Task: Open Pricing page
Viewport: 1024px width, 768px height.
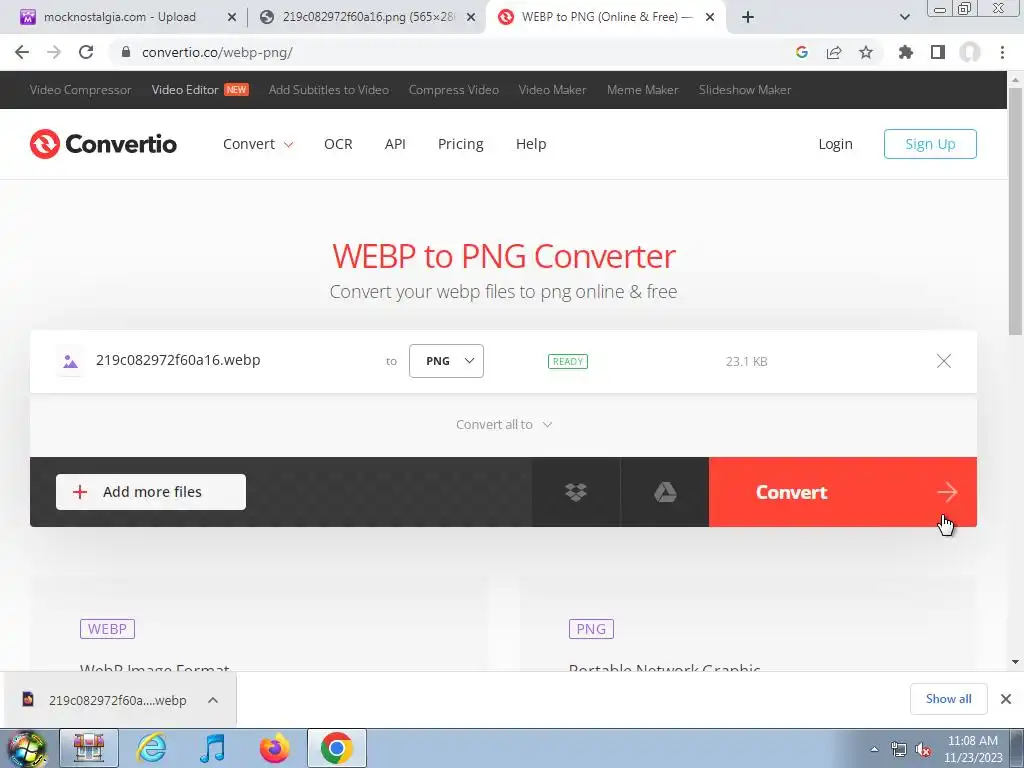Action: pyautogui.click(x=460, y=144)
